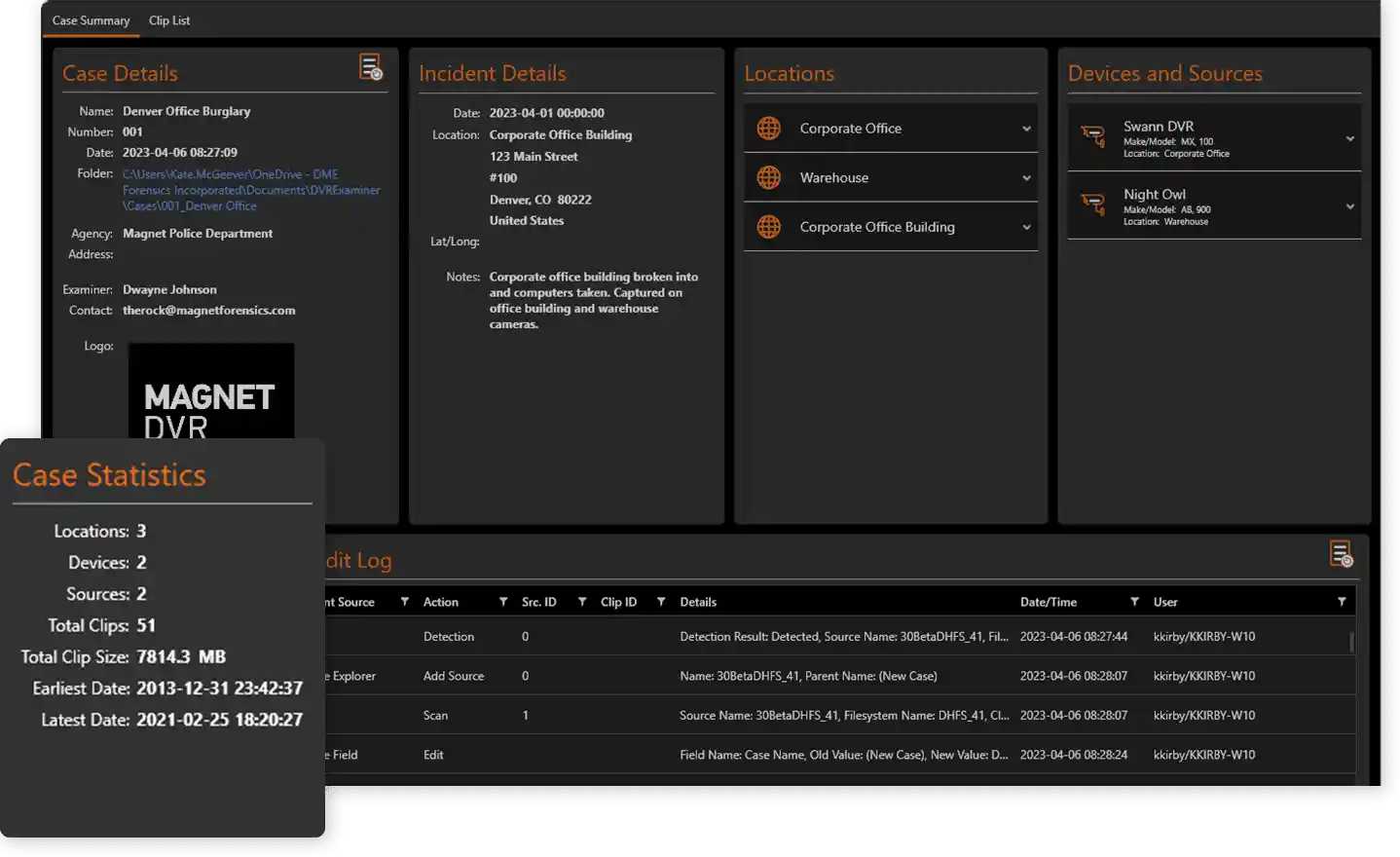Click the Swann DVR camera icon
The width and height of the screenshot is (1400, 857).
click(1093, 137)
